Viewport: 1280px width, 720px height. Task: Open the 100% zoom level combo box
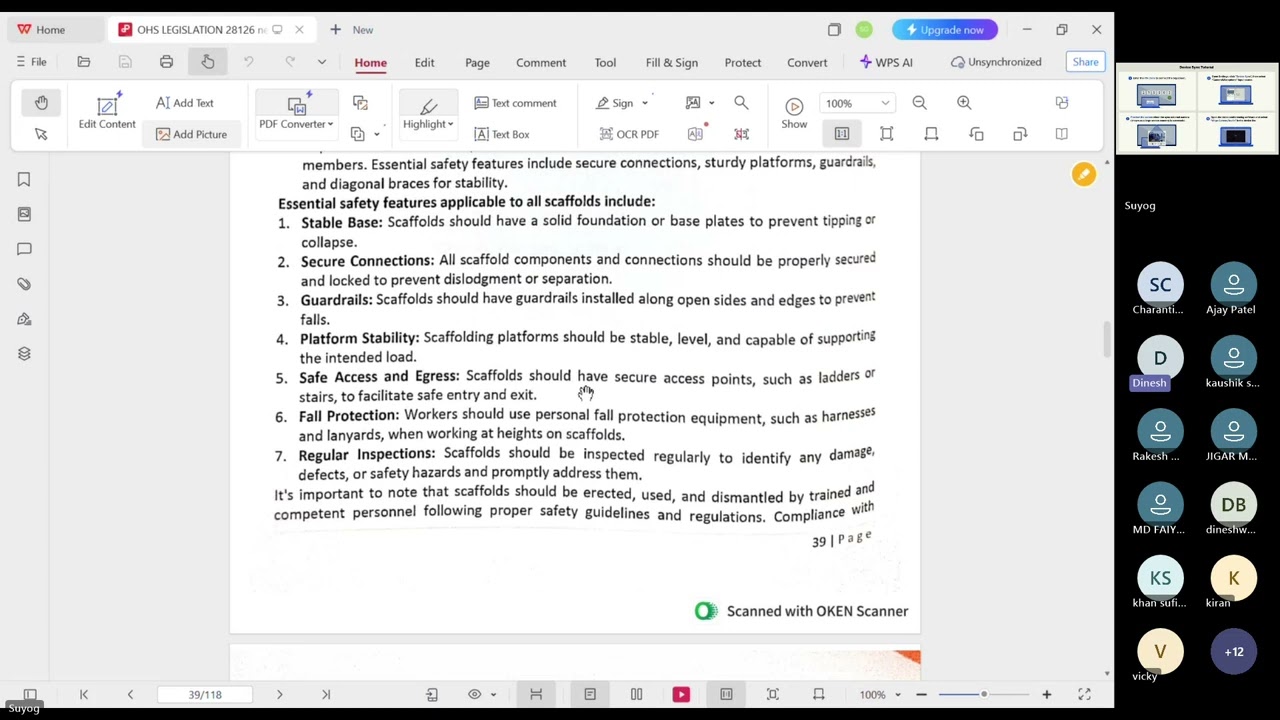tap(857, 103)
